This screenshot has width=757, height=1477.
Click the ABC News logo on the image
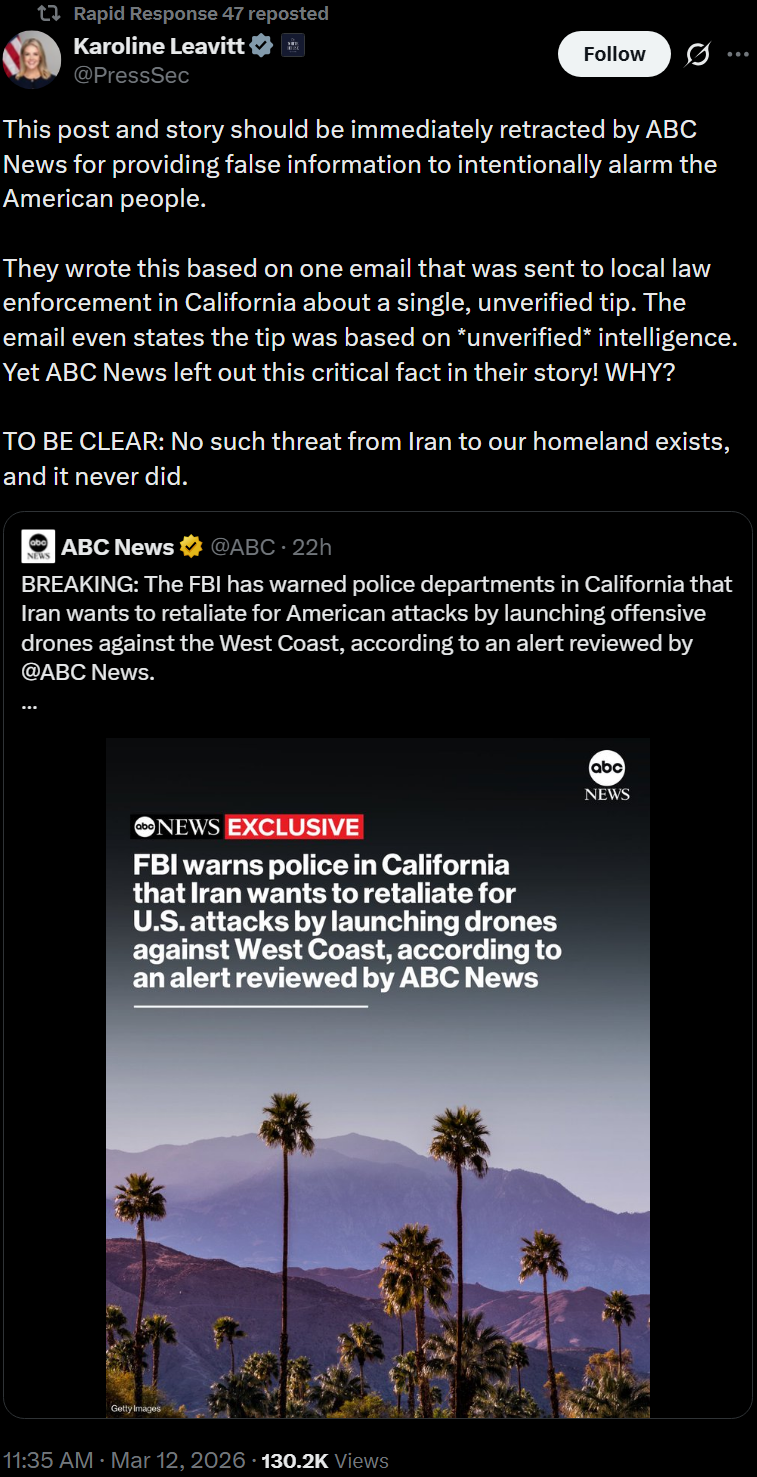[606, 777]
